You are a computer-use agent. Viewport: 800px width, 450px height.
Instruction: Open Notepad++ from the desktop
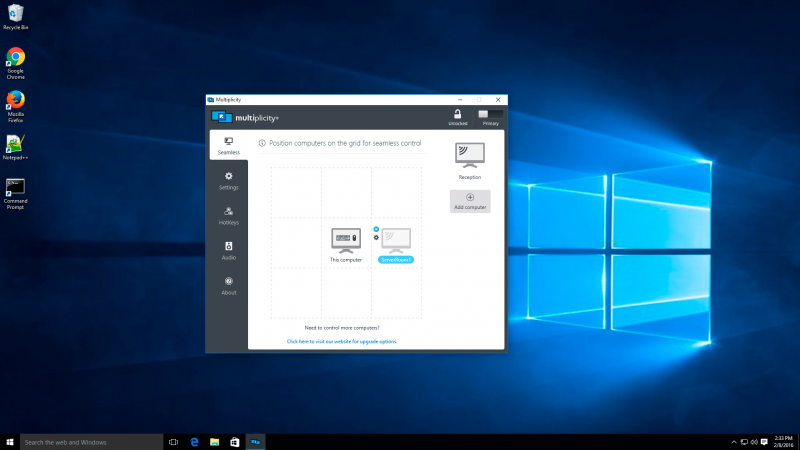(15, 146)
